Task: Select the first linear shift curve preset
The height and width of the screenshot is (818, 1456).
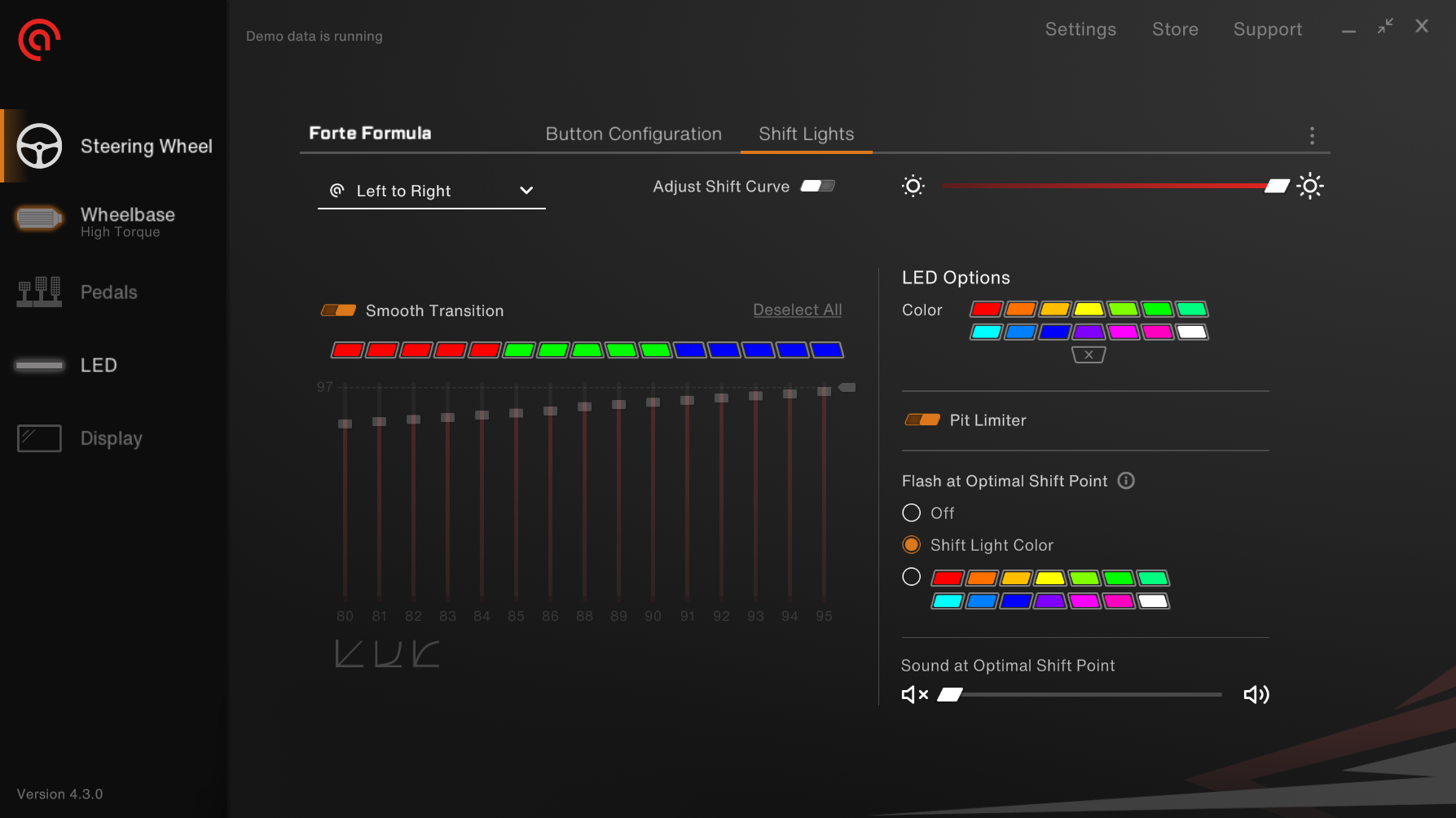Action: tap(349, 653)
